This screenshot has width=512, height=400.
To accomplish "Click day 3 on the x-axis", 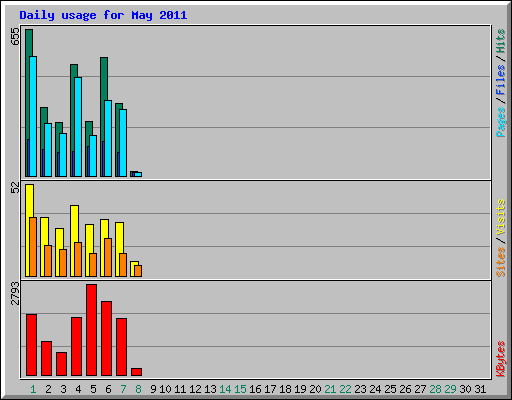I will click(x=63, y=389).
